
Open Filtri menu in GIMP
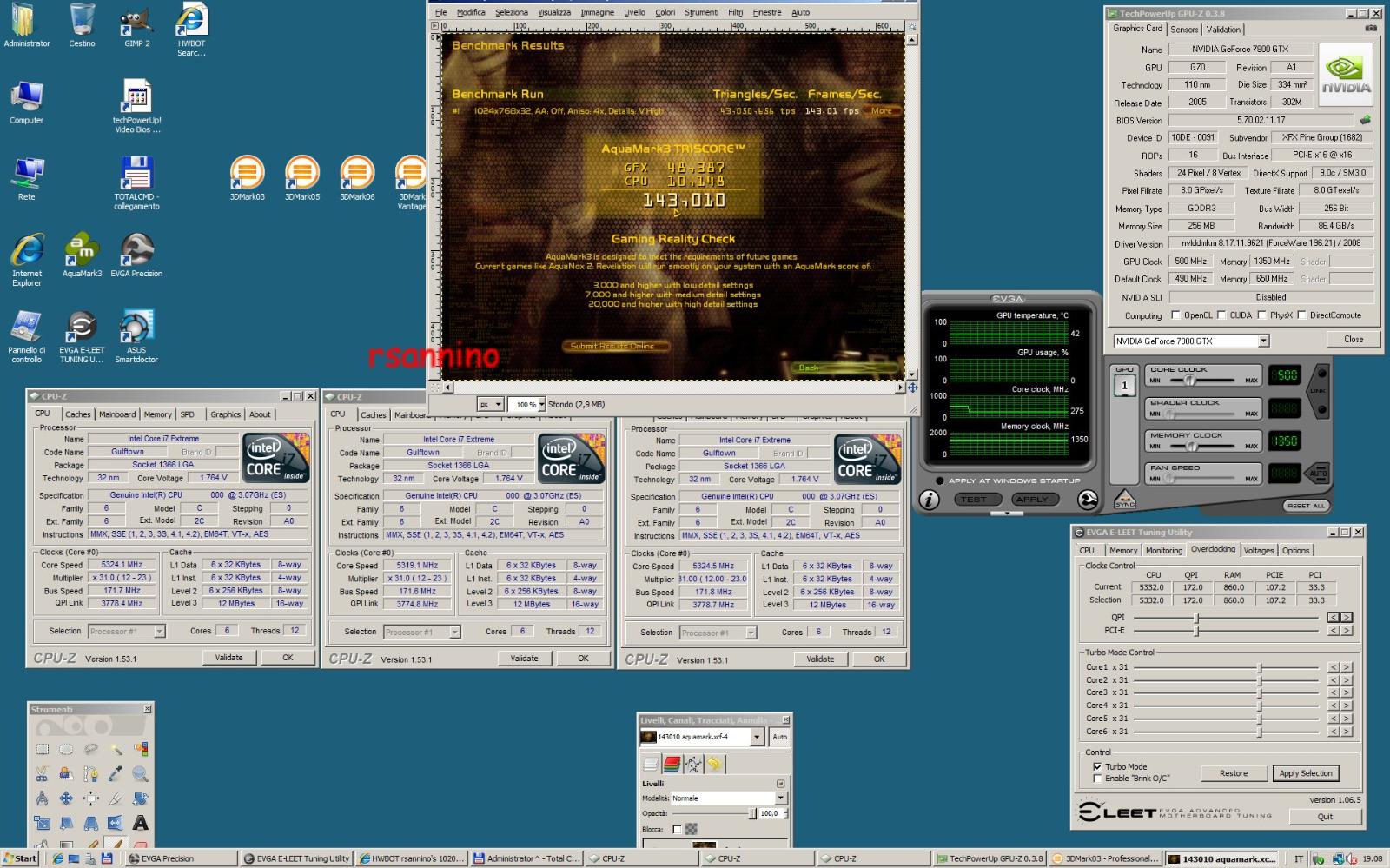pos(736,12)
